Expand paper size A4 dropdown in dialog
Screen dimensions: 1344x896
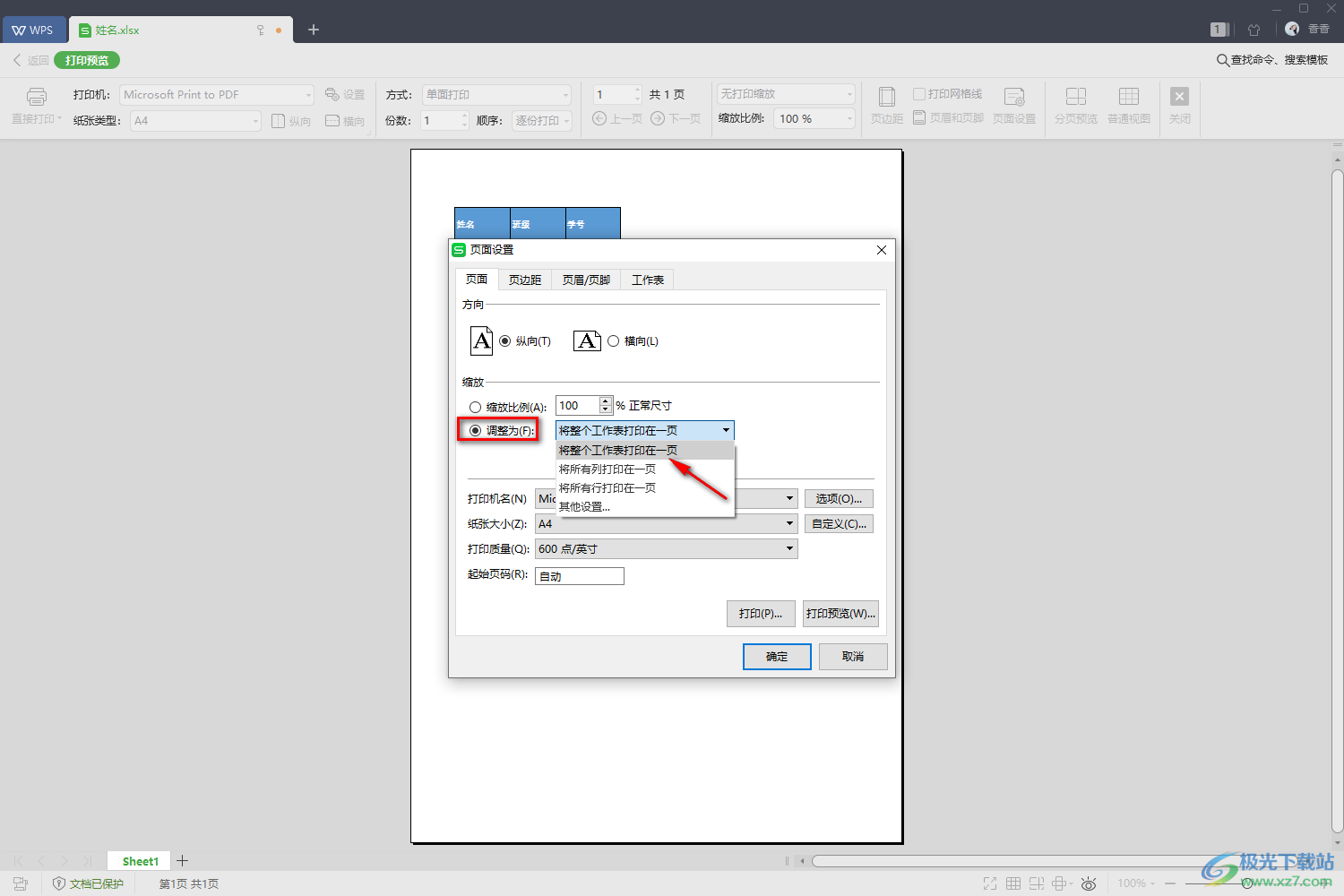[666, 523]
